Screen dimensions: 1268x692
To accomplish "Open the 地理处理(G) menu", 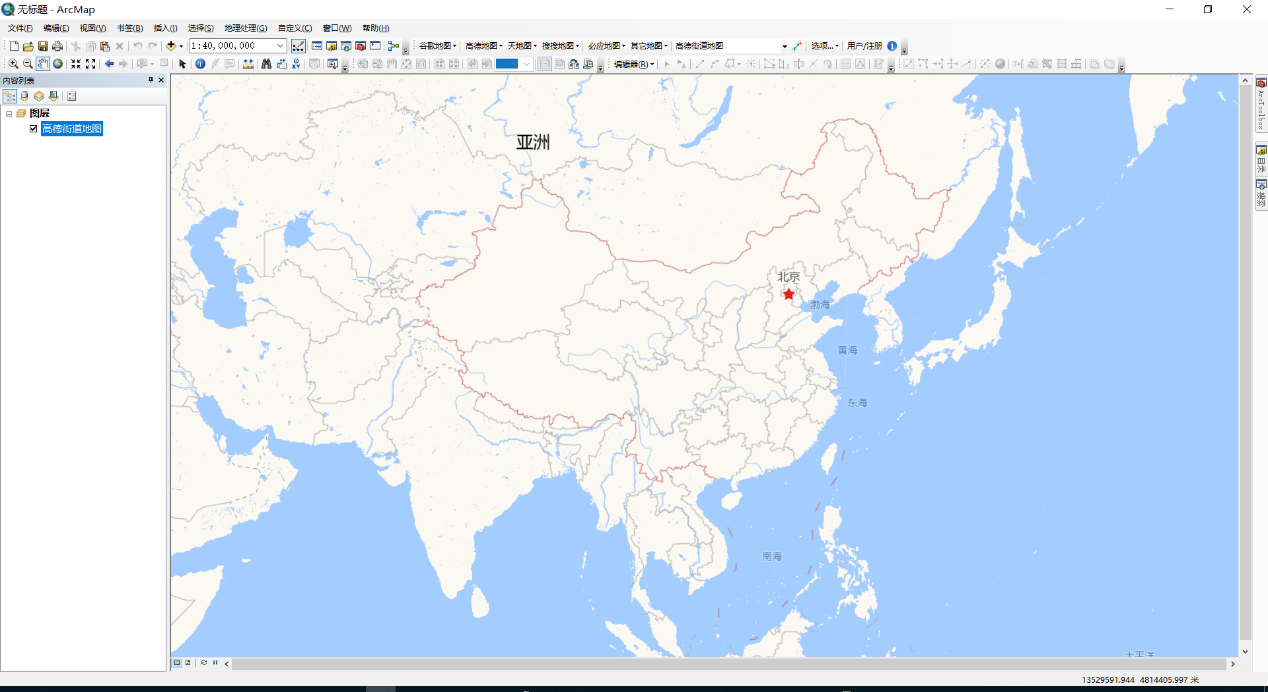I will tap(246, 27).
